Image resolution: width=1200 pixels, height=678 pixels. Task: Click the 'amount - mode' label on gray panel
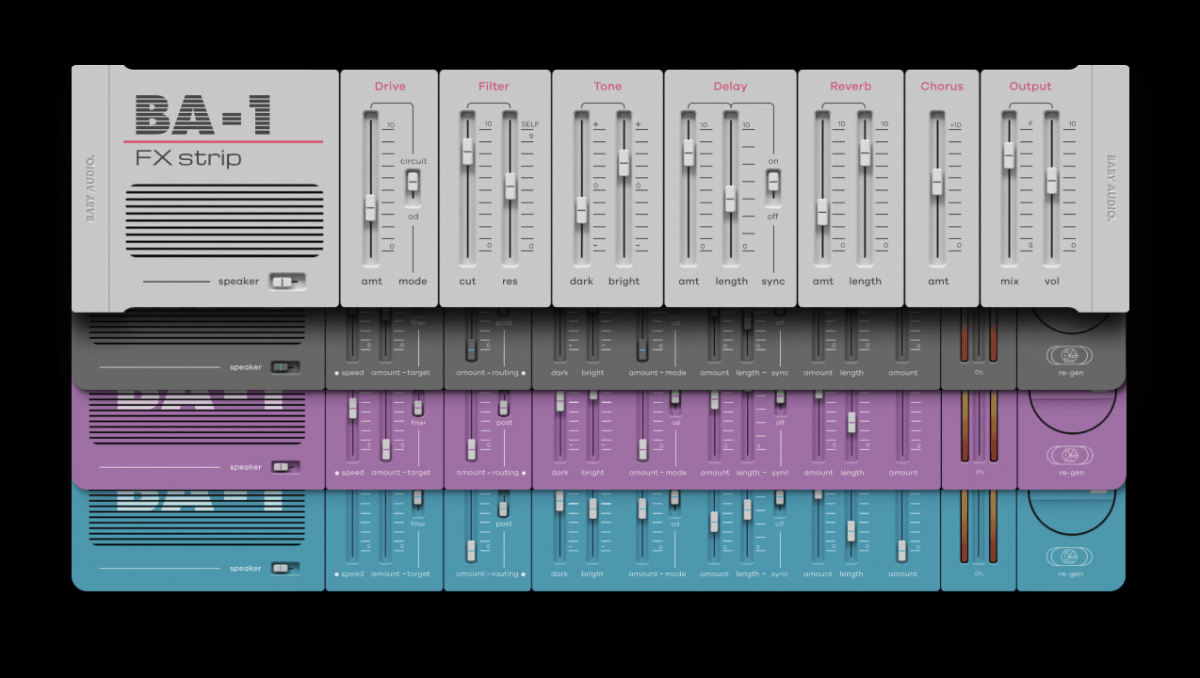click(x=657, y=373)
